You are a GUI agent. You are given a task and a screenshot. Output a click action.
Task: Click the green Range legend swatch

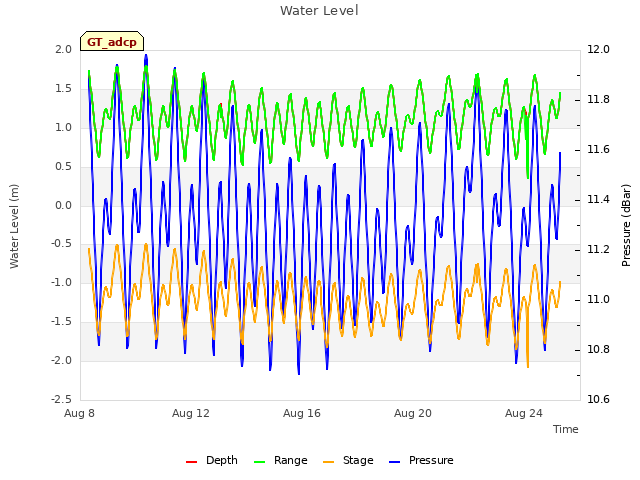(x=260, y=462)
